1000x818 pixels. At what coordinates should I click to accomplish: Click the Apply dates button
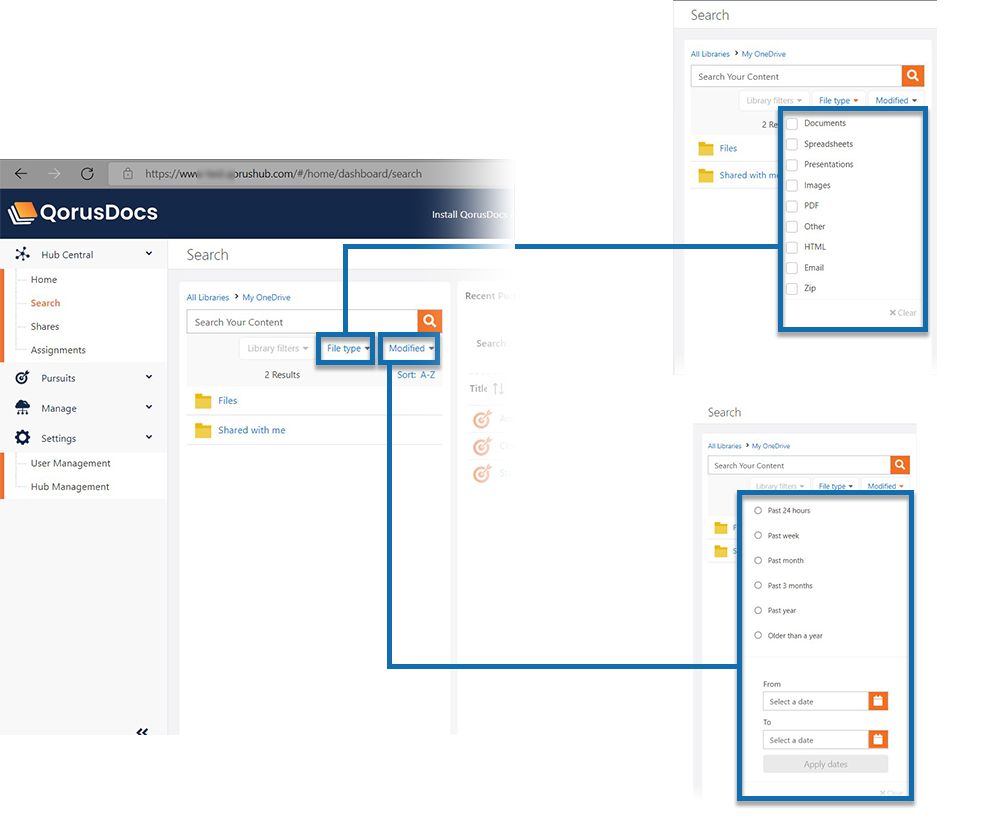[825, 764]
